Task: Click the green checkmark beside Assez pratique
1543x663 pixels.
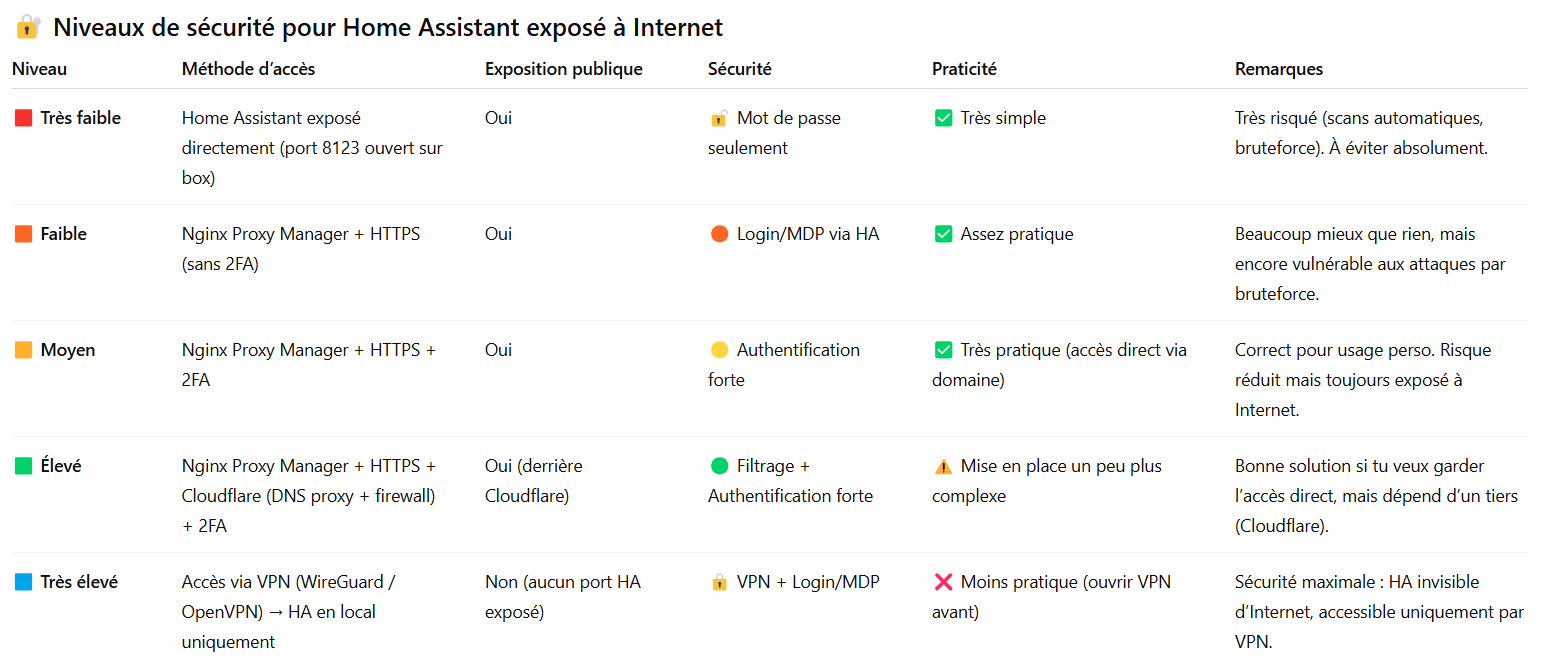Action: (x=942, y=234)
